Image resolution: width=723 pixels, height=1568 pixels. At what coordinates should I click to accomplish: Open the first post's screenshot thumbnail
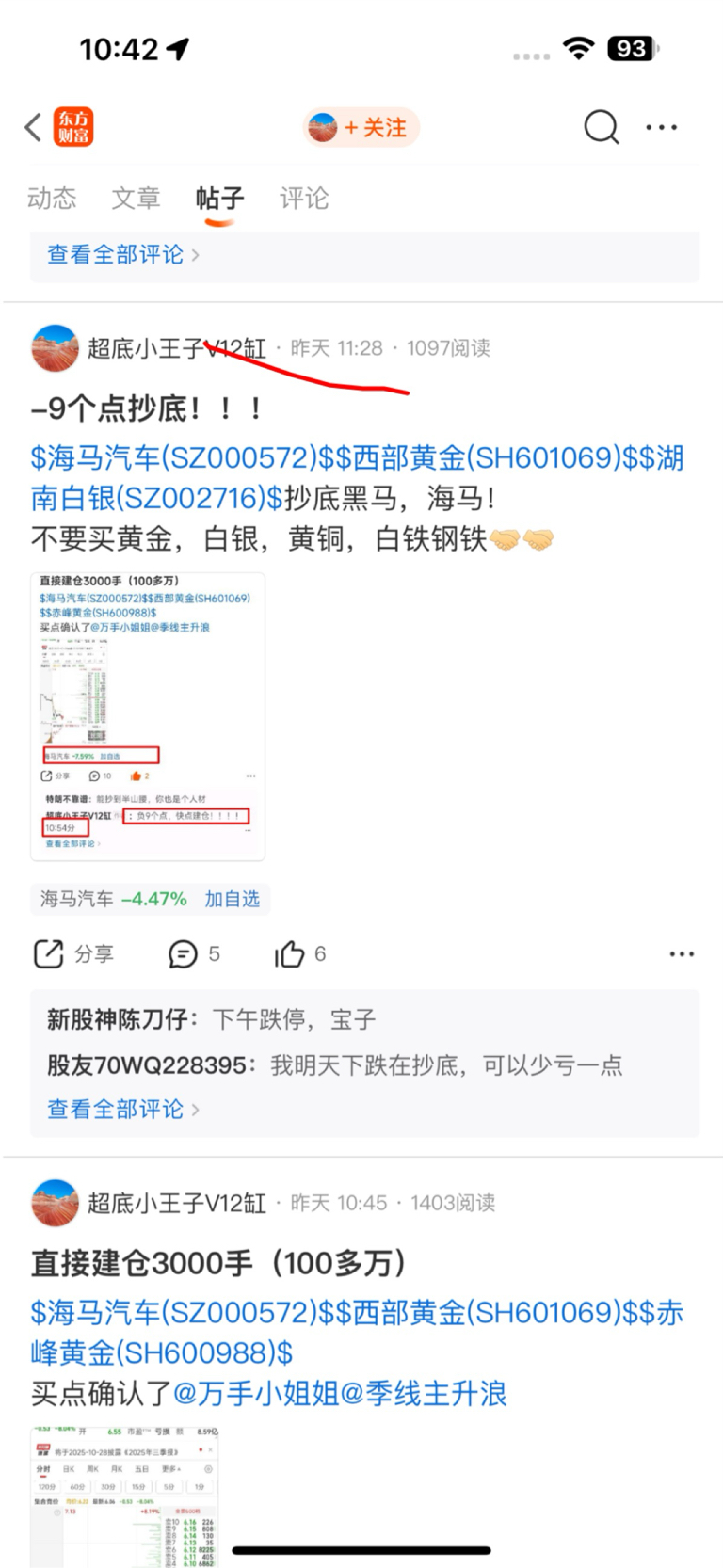pos(148,716)
